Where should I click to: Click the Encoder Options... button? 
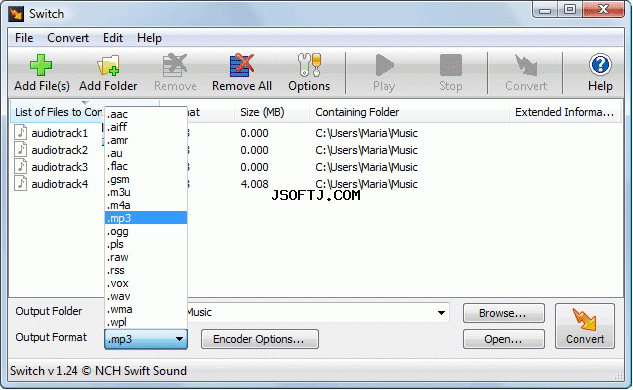tap(260, 339)
